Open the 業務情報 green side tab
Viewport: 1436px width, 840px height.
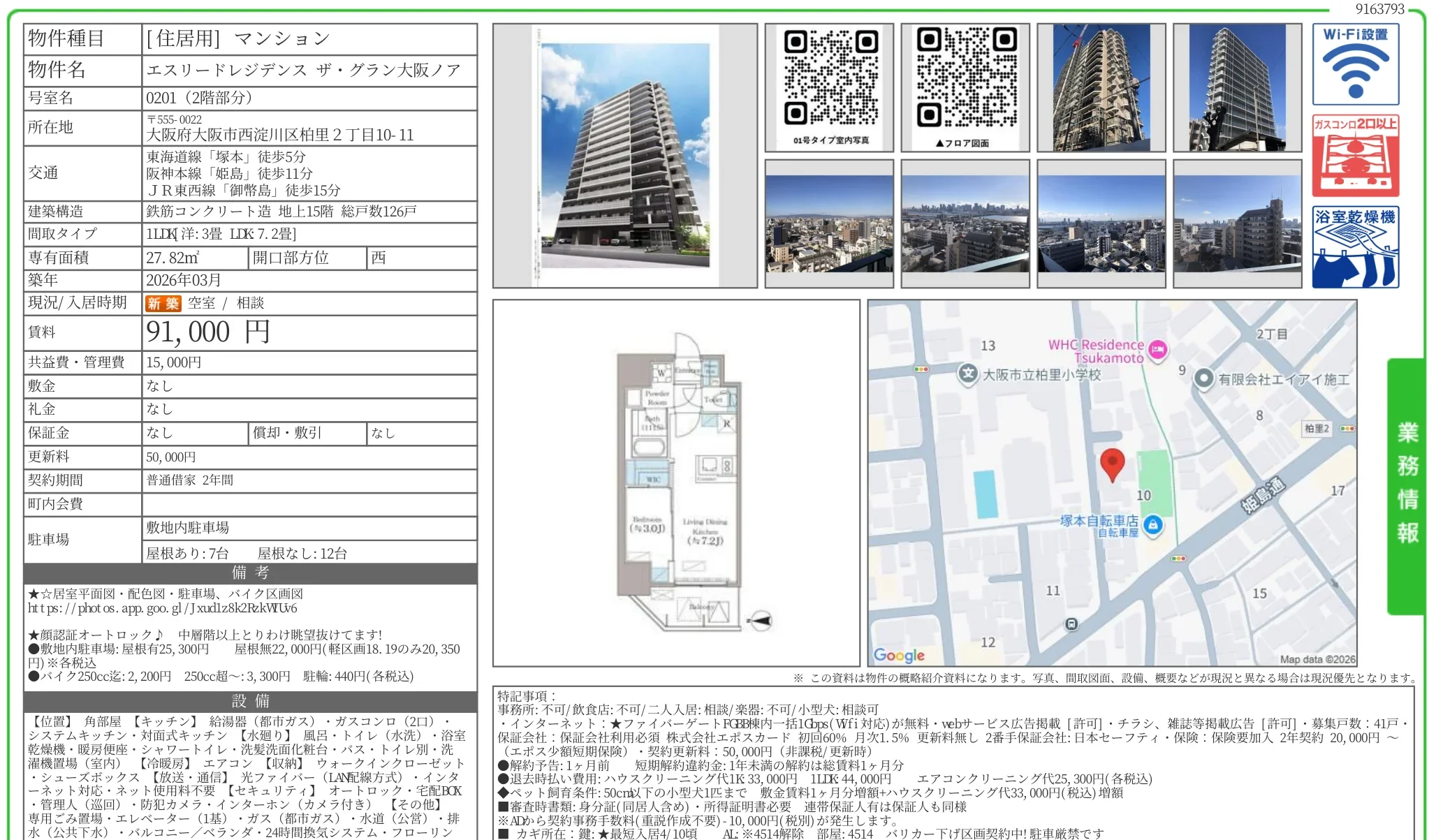(x=1407, y=485)
